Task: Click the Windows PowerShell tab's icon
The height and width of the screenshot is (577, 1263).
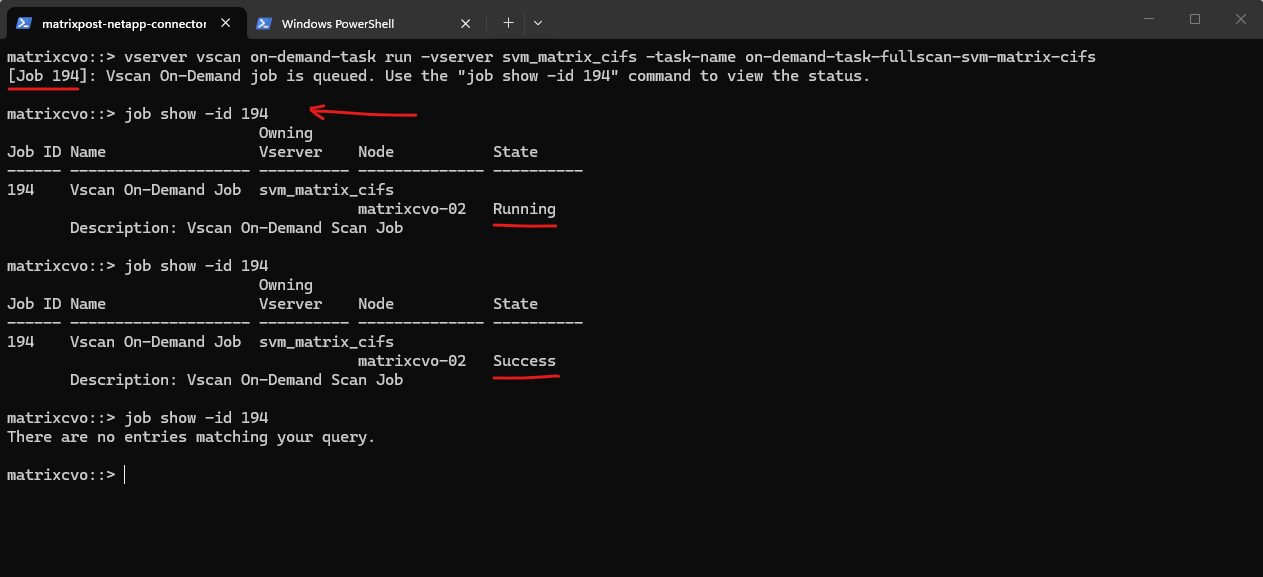Action: (x=264, y=23)
